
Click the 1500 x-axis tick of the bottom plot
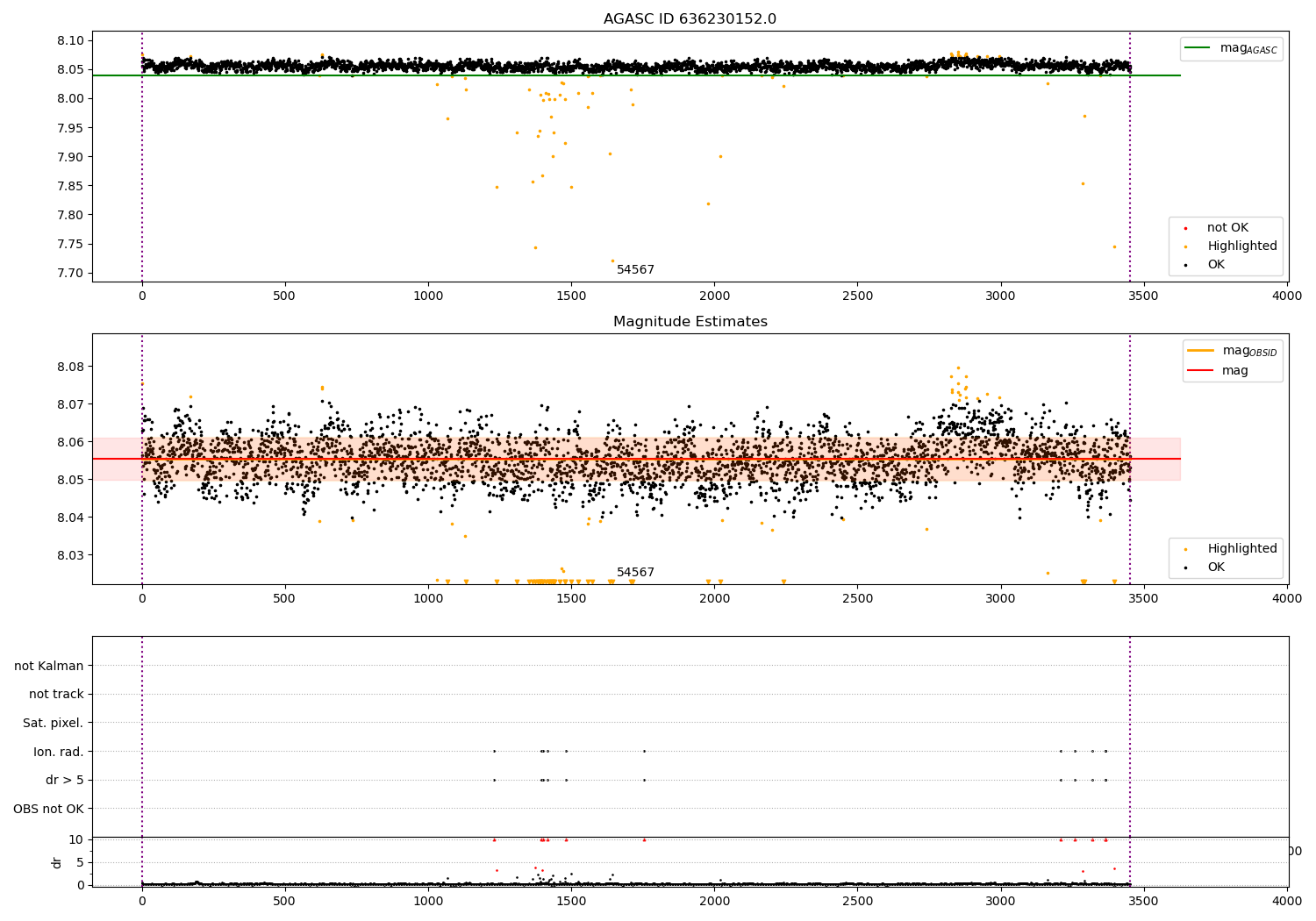pyautogui.click(x=571, y=901)
